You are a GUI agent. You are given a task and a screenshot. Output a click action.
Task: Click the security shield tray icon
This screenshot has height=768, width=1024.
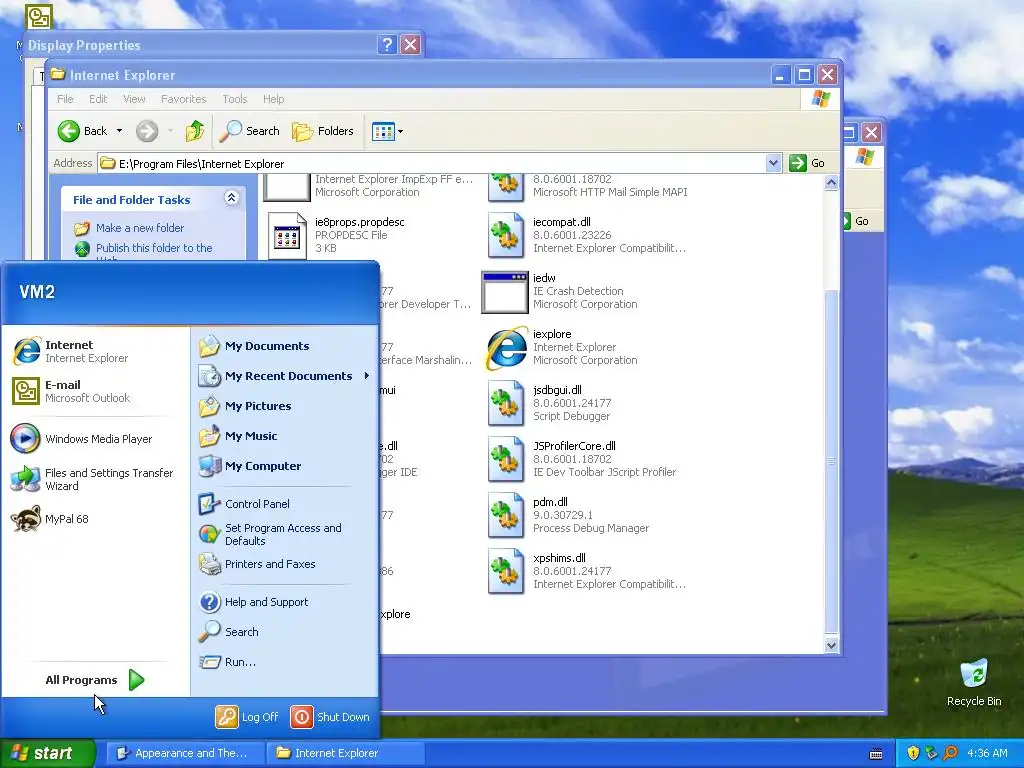pos(913,753)
